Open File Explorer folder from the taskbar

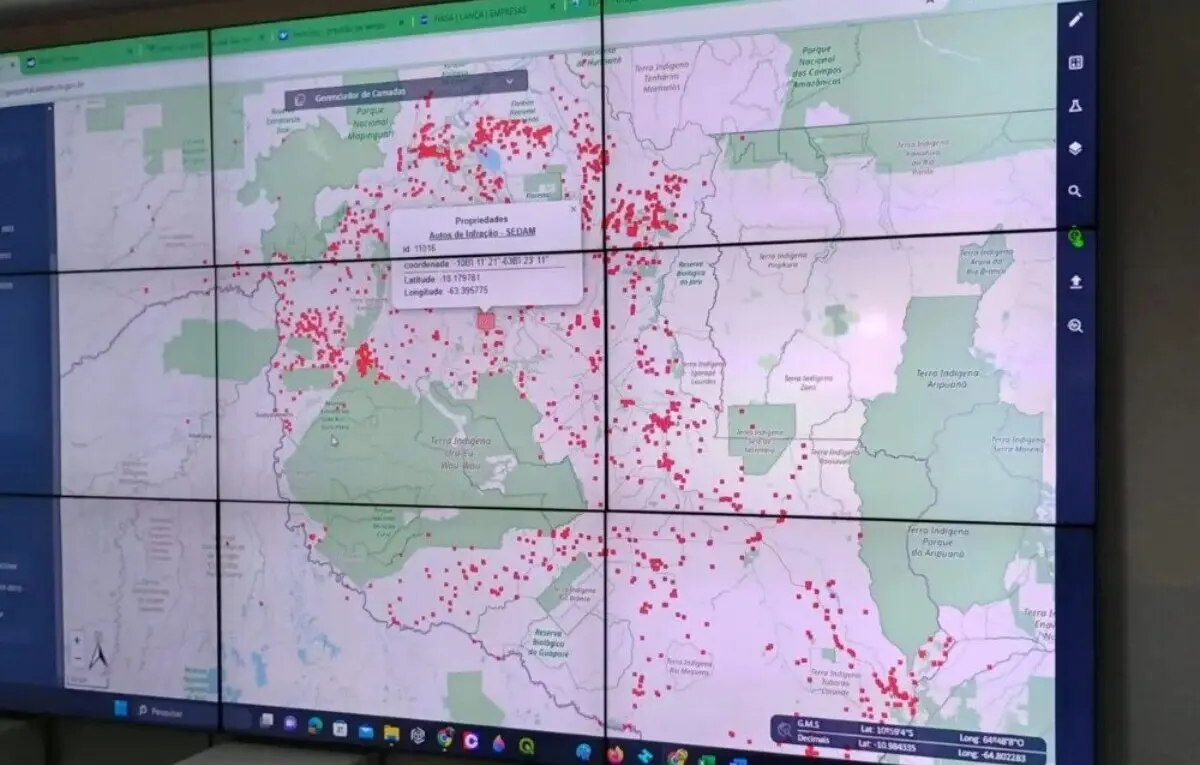pyautogui.click(x=392, y=733)
